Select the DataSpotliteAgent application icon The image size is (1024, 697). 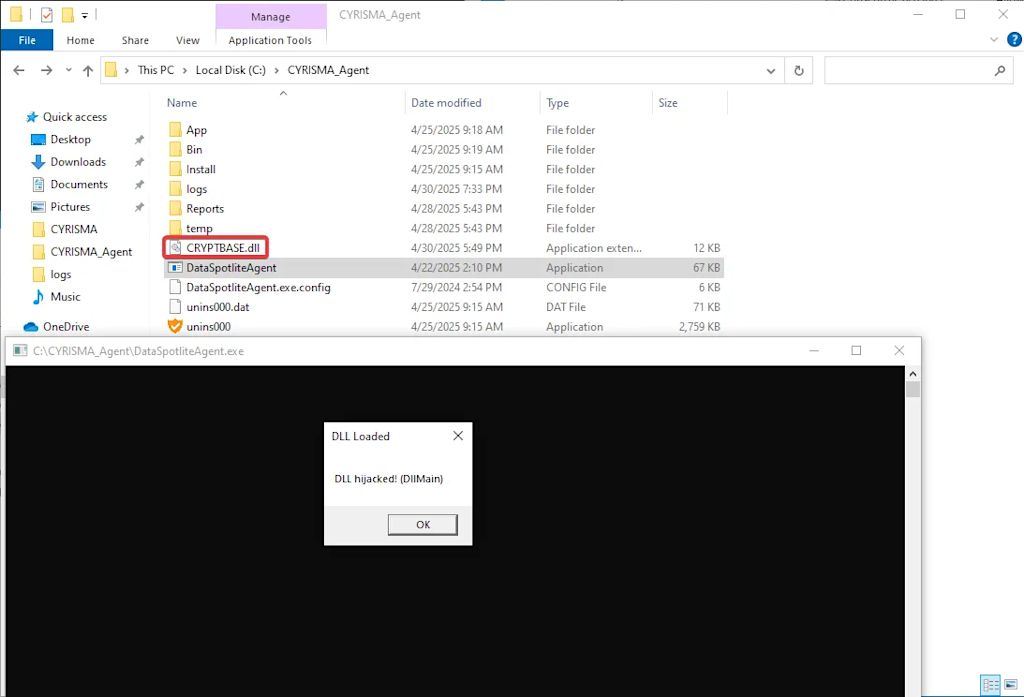click(176, 267)
